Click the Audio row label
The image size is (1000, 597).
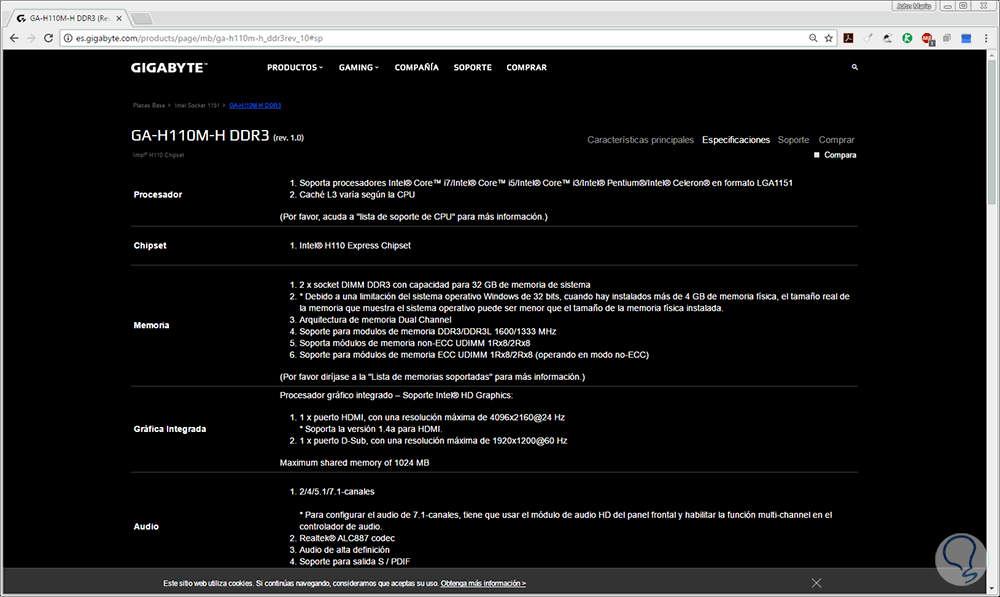pyautogui.click(x=146, y=527)
